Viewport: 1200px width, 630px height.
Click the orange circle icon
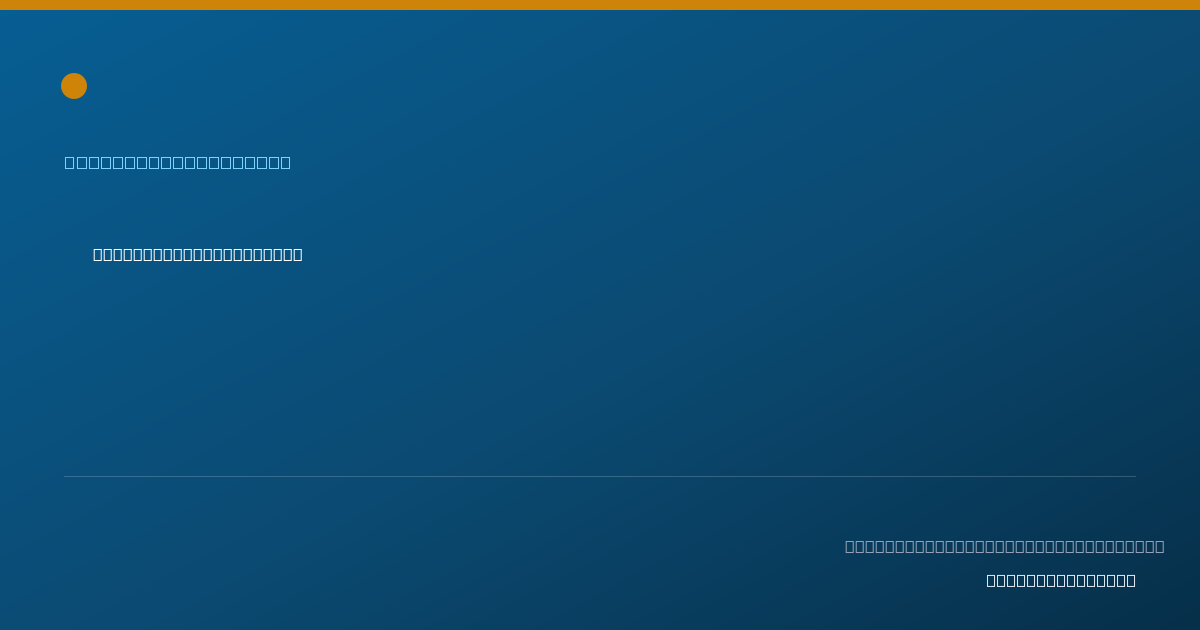pyautogui.click(x=74, y=86)
